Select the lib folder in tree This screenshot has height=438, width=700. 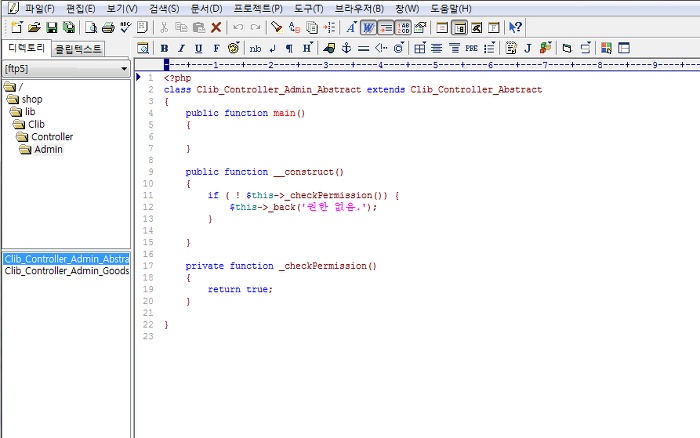click(x=23, y=112)
